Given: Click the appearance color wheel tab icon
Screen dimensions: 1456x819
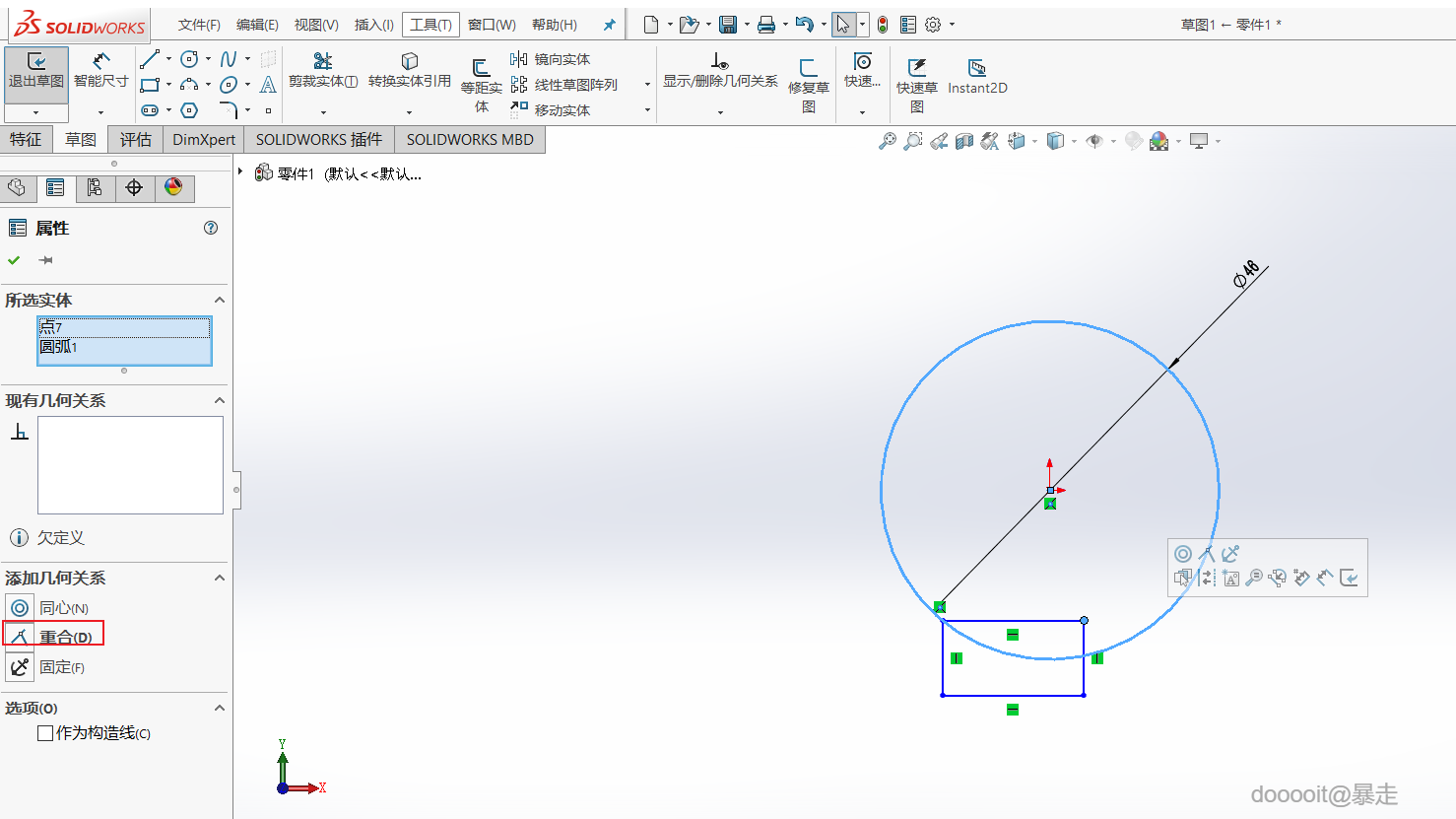Looking at the screenshot, I should click(173, 187).
